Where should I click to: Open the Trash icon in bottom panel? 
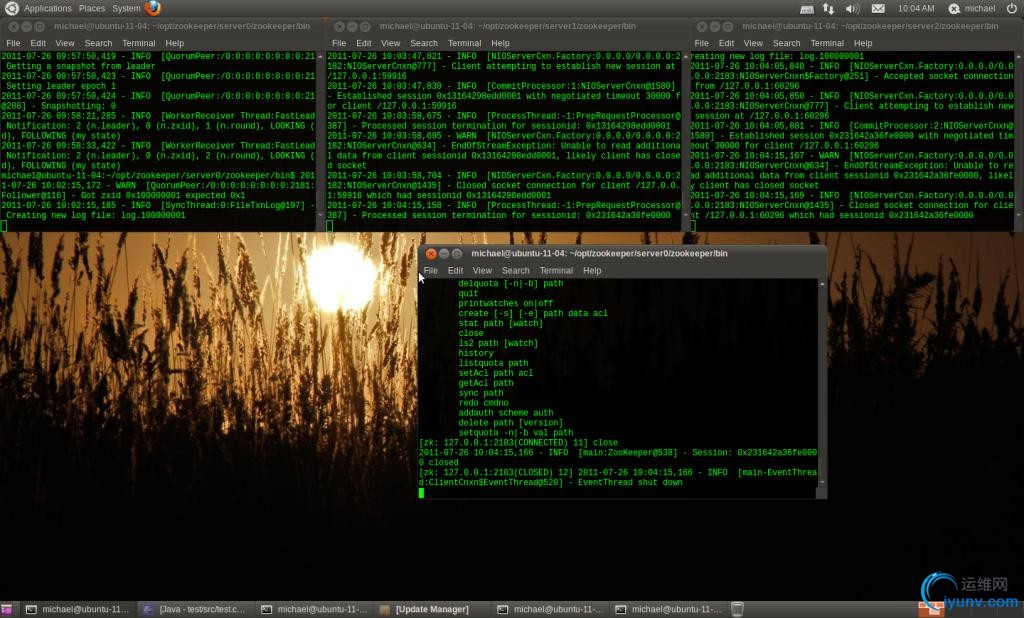[x=737, y=609]
